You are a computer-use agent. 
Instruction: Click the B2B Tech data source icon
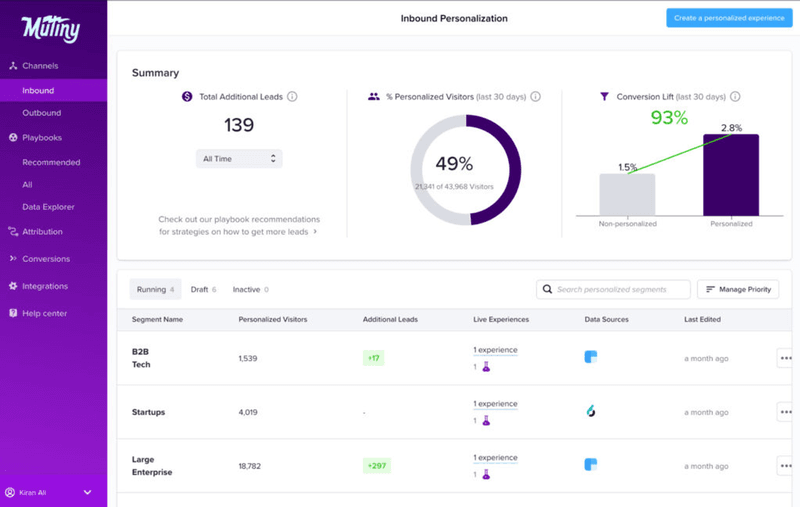591,357
